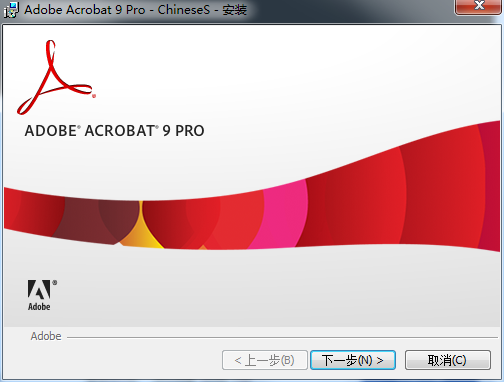Click the ADOBE ACROBAT 9 PRO heading
Image resolution: width=504 pixels, height=382 pixels.
click(x=114, y=131)
